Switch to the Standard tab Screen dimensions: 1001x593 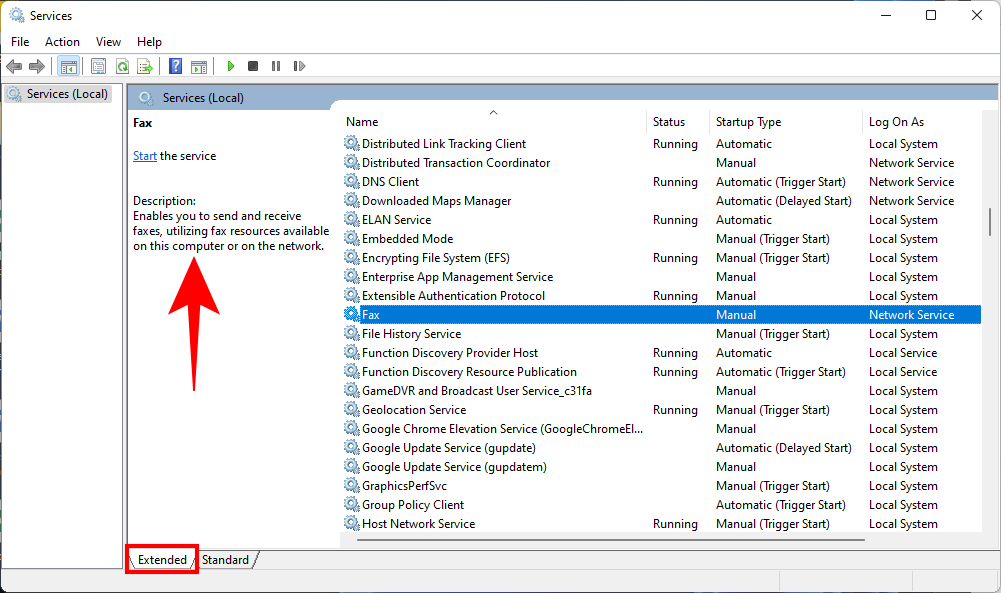[x=224, y=559]
